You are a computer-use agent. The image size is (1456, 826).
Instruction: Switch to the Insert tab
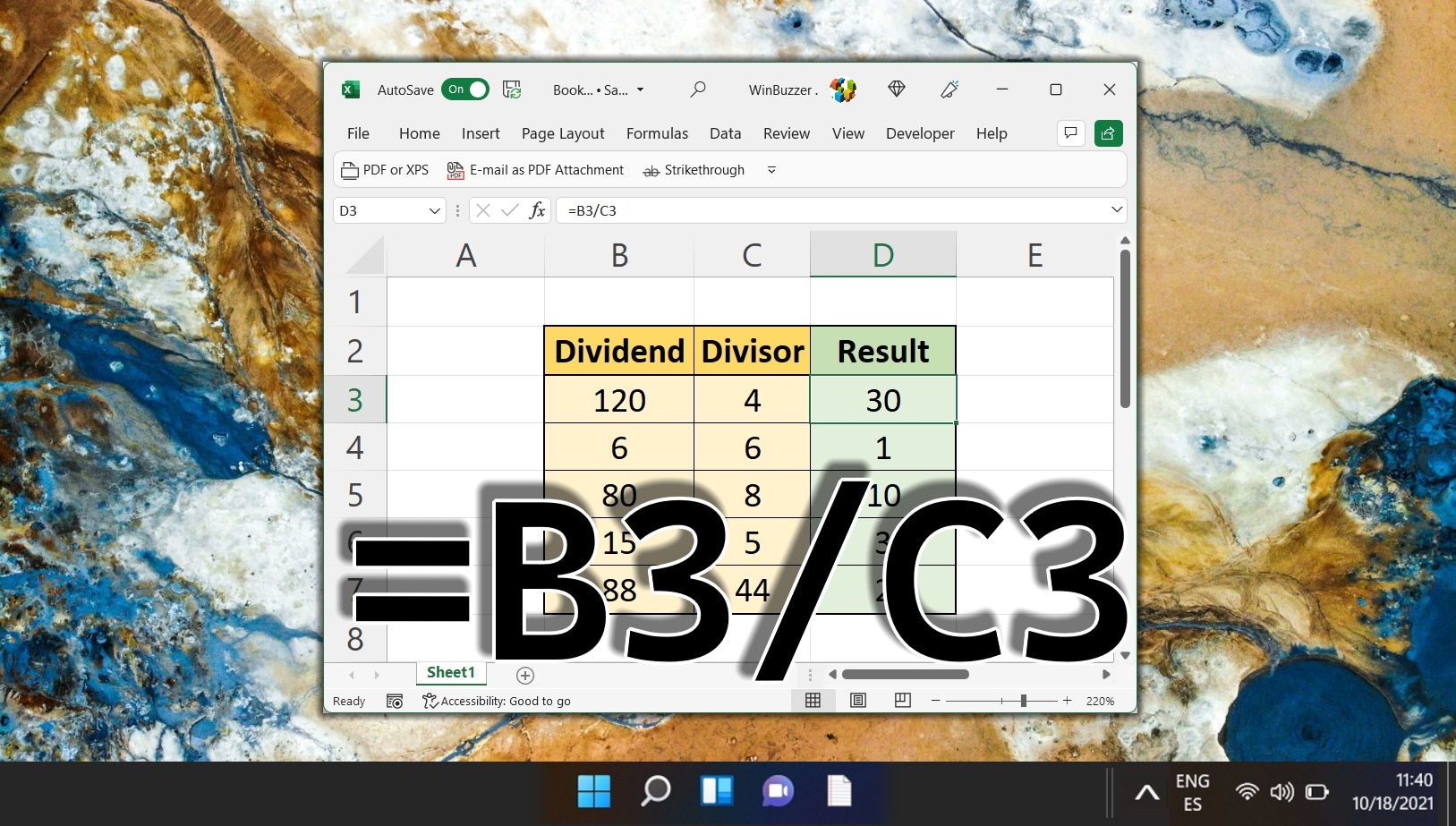pyautogui.click(x=481, y=133)
